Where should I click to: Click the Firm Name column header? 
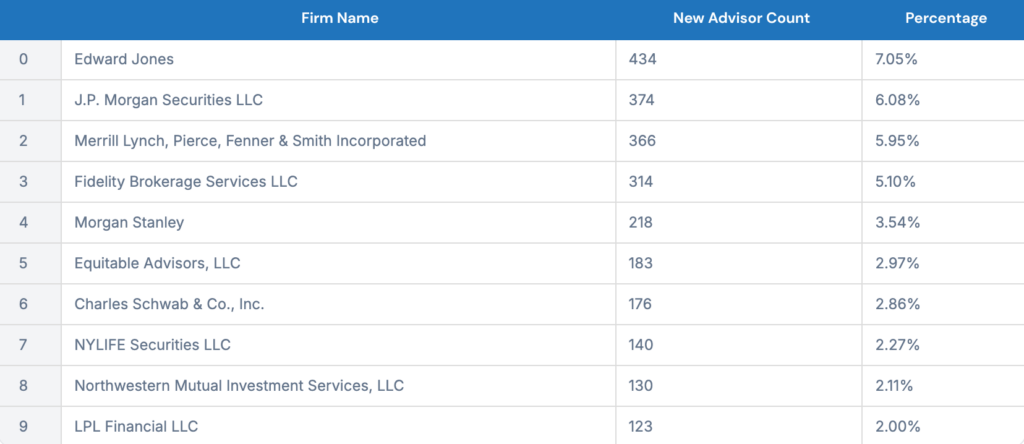tap(340, 18)
